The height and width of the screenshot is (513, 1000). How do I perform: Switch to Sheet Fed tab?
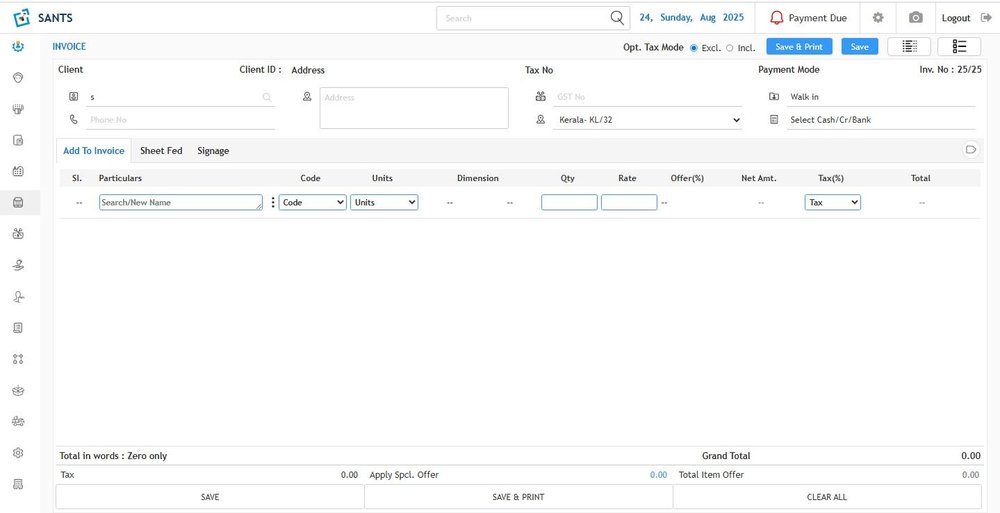pyautogui.click(x=161, y=151)
